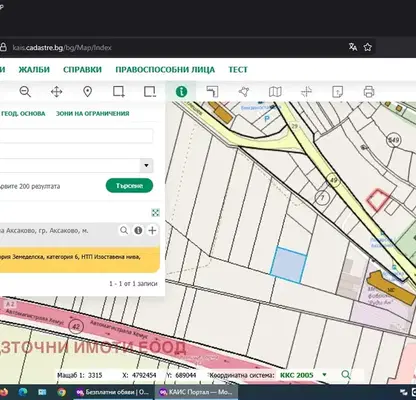416x400 pixels.
Task: Switch to the КАИС Портал taskbar window
Action: pyautogui.click(x=197, y=392)
